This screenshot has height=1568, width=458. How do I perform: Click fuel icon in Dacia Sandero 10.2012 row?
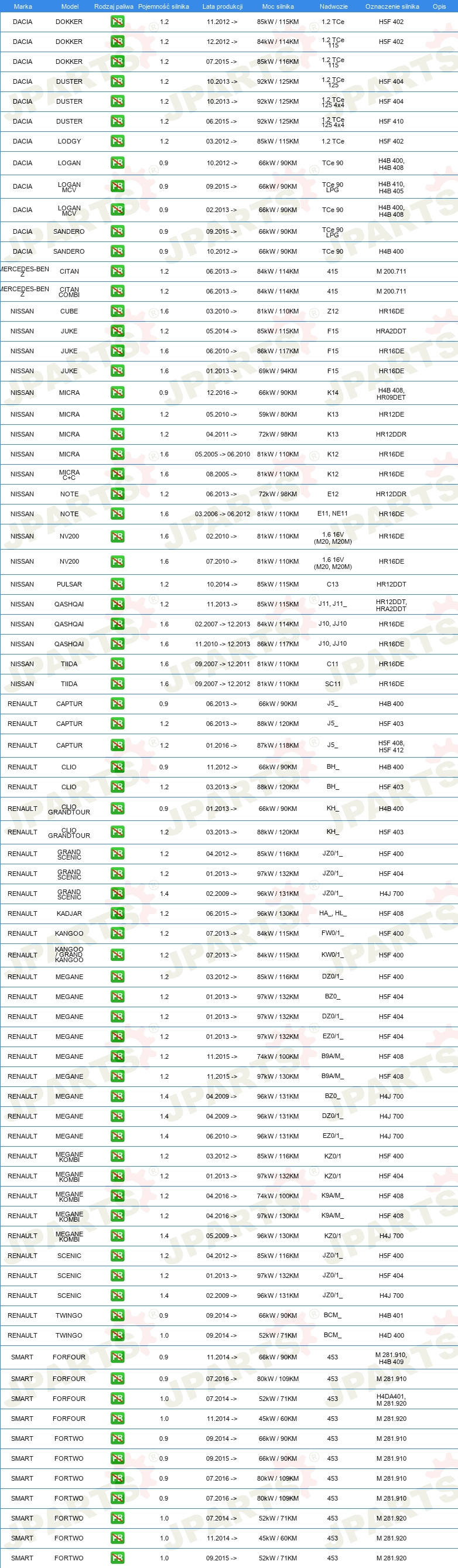[117, 251]
